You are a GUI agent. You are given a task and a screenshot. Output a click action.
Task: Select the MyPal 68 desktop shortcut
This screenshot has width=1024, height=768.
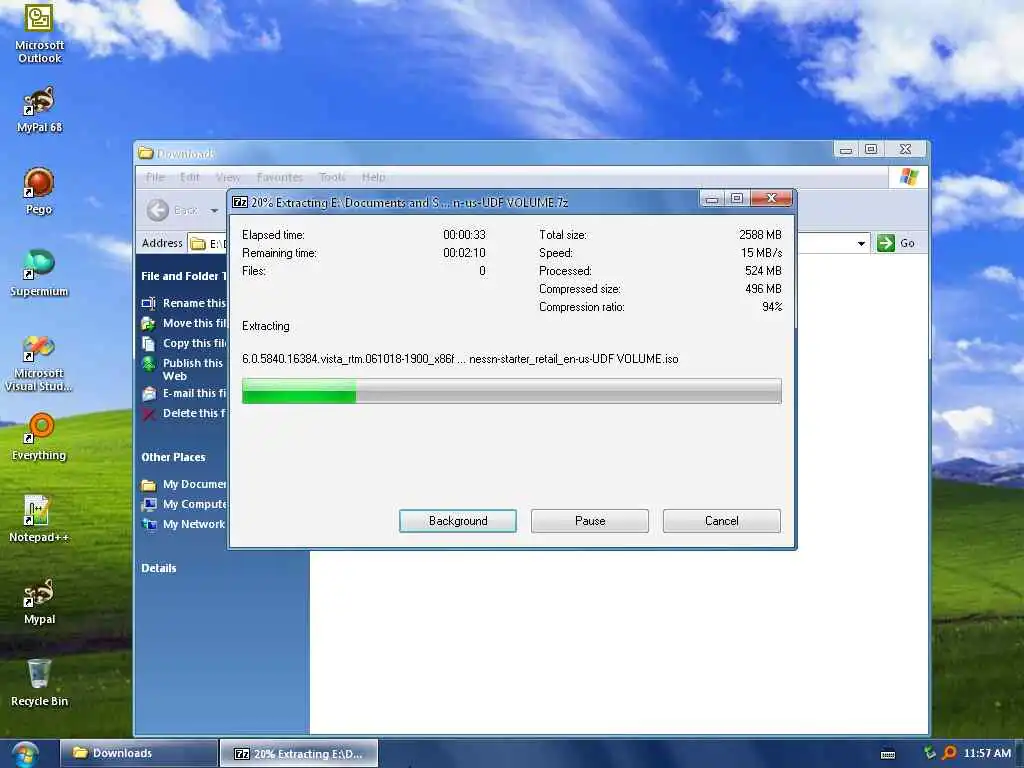click(x=39, y=109)
